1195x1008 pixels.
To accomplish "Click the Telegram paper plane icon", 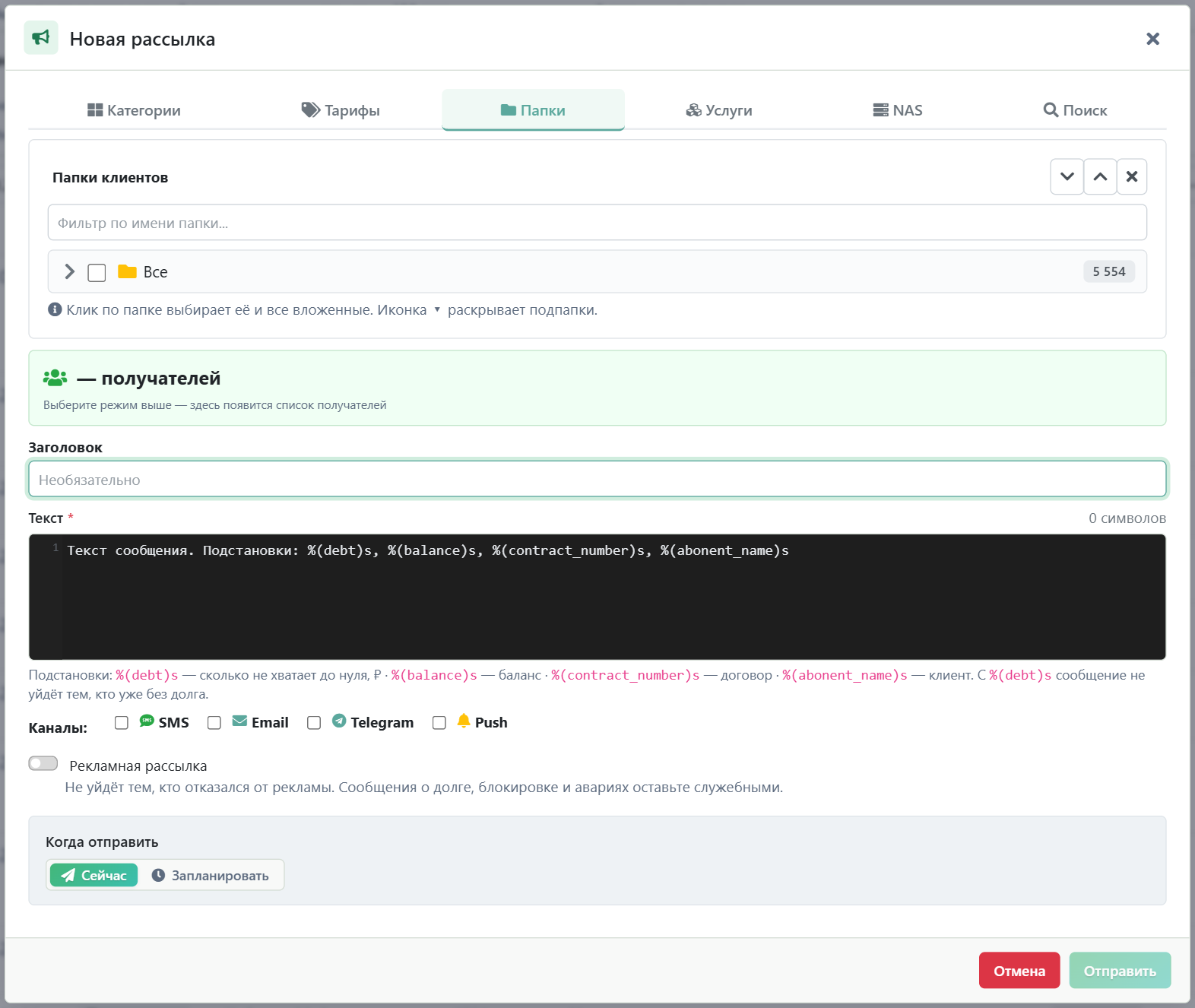I will [339, 721].
